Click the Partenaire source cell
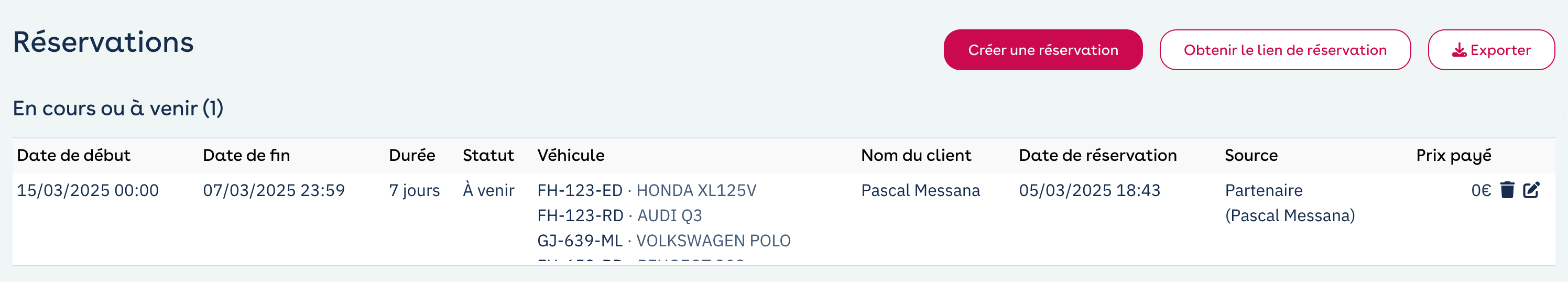The height and width of the screenshot is (282, 1568). 1290,203
